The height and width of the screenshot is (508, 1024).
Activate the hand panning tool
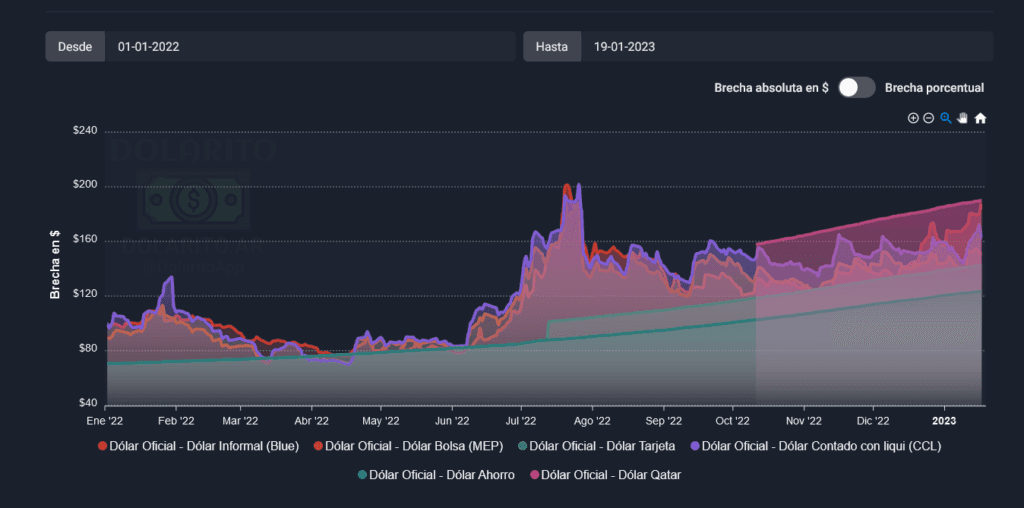coord(963,118)
